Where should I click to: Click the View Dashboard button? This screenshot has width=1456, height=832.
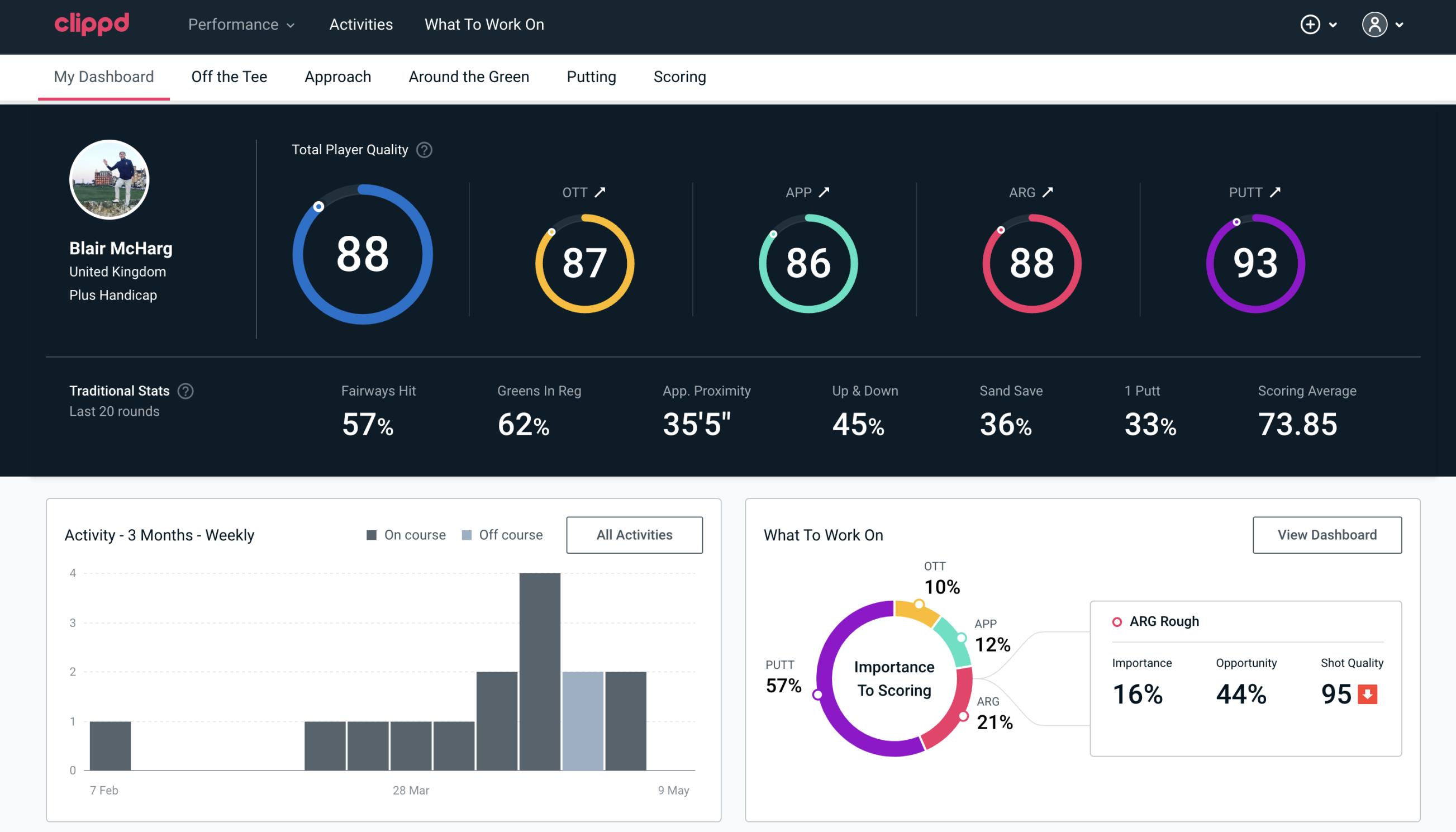point(1326,534)
